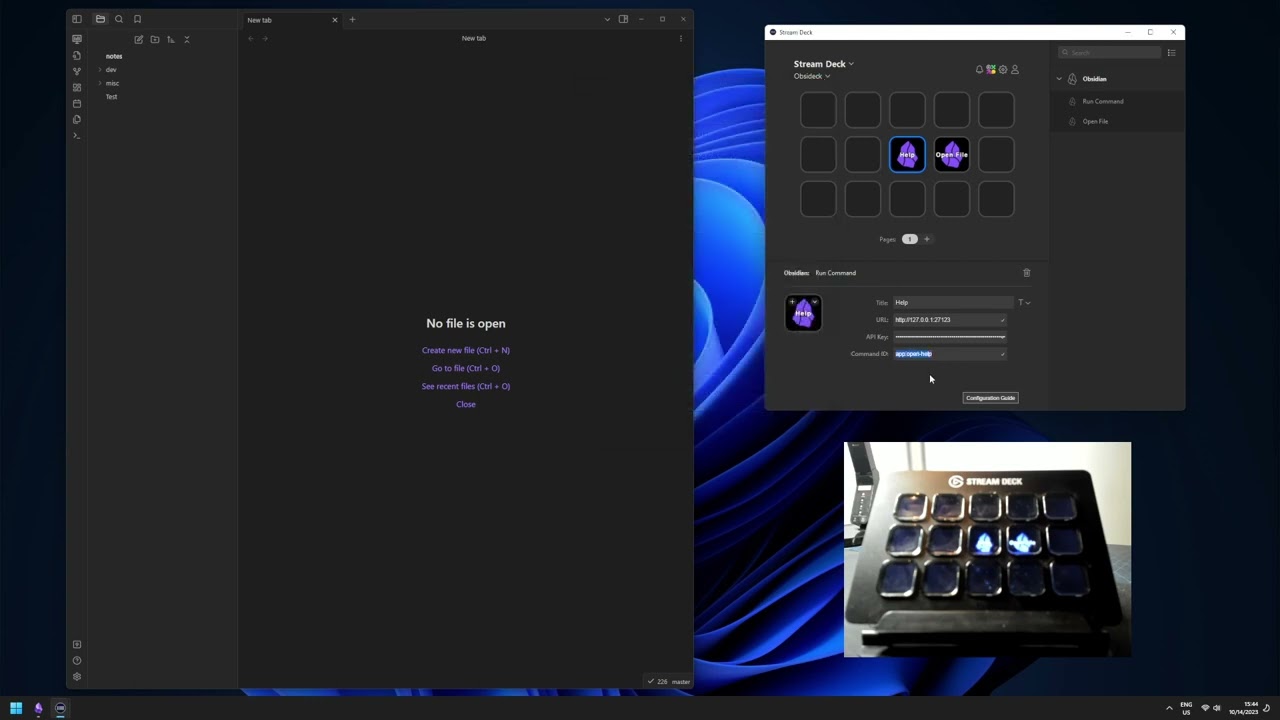This screenshot has height=720, width=1280.
Task: Add a new Stream Deck page
Action: pos(927,239)
